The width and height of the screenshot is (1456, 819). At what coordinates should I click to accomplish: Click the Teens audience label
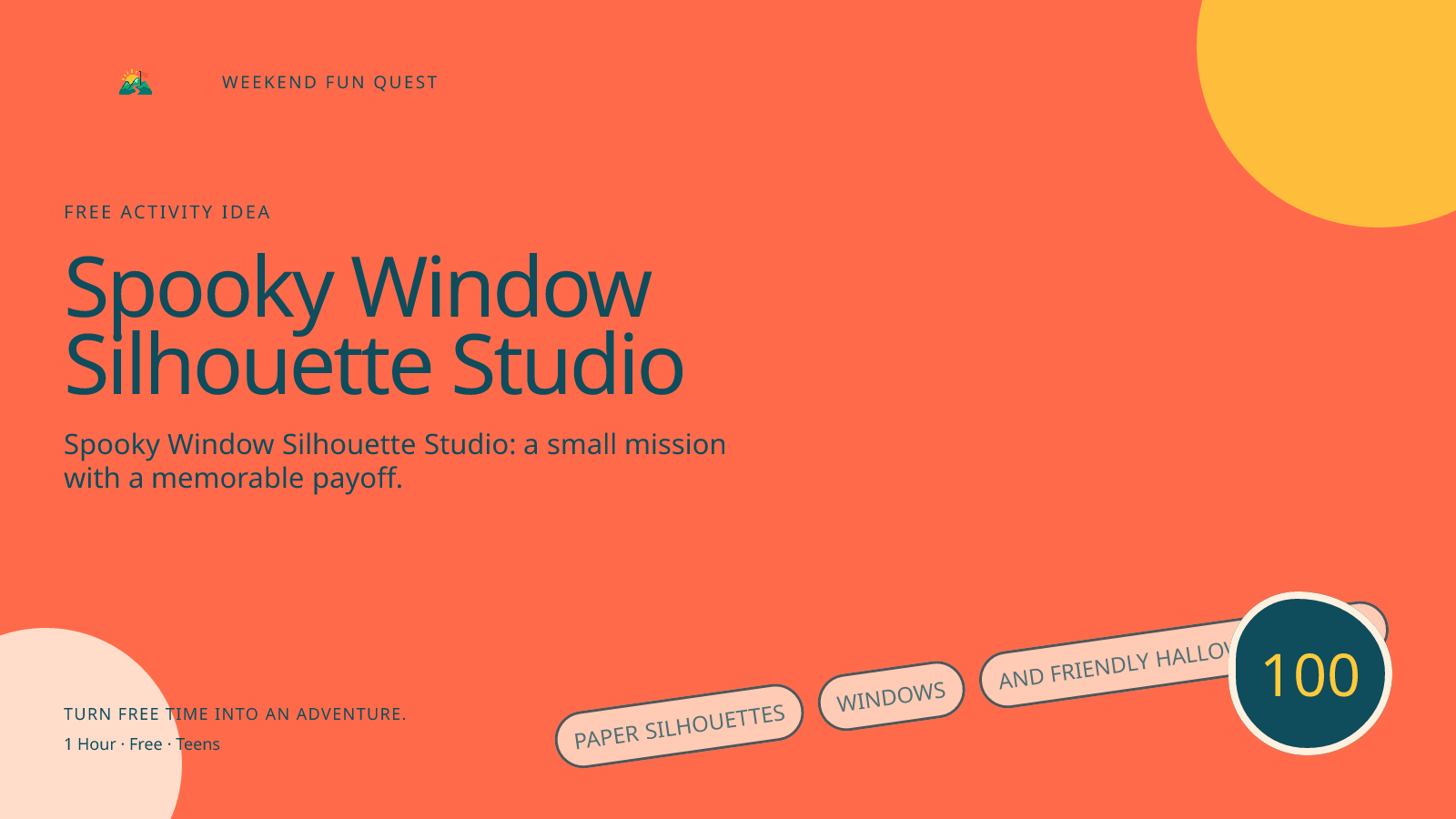[x=198, y=744]
